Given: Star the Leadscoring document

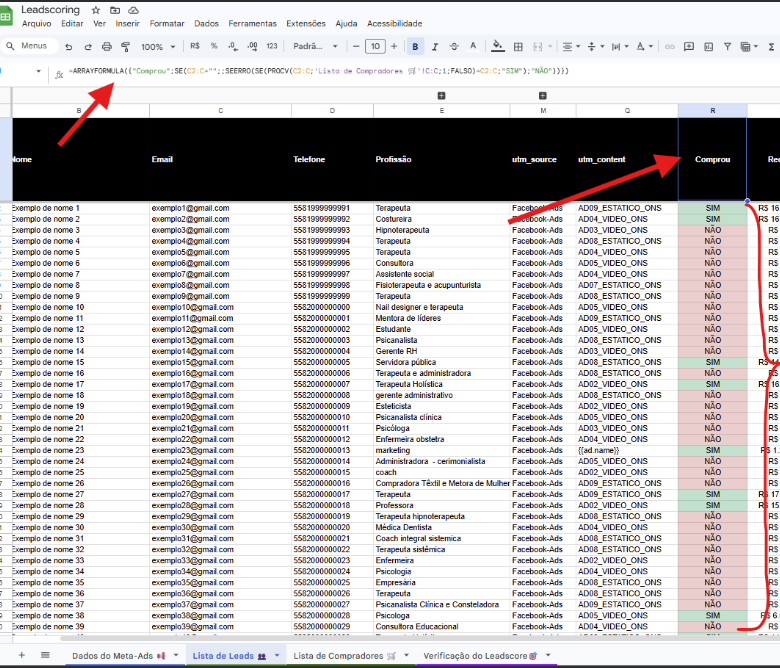Looking at the screenshot, I should [96, 9].
